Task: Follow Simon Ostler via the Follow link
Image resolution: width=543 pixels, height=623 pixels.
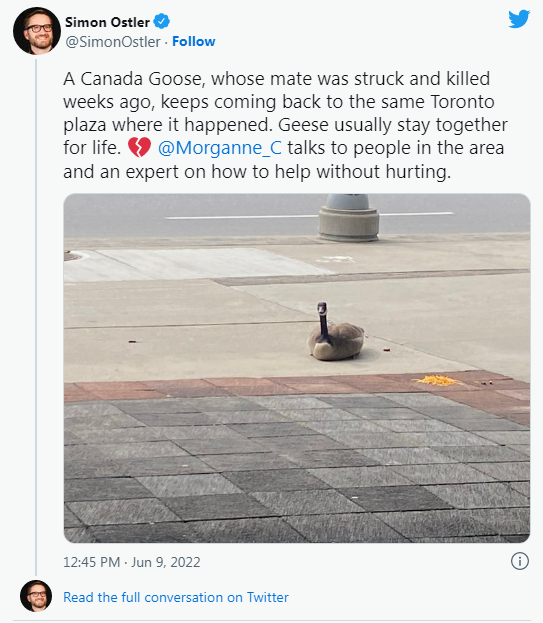Action: 193,41
